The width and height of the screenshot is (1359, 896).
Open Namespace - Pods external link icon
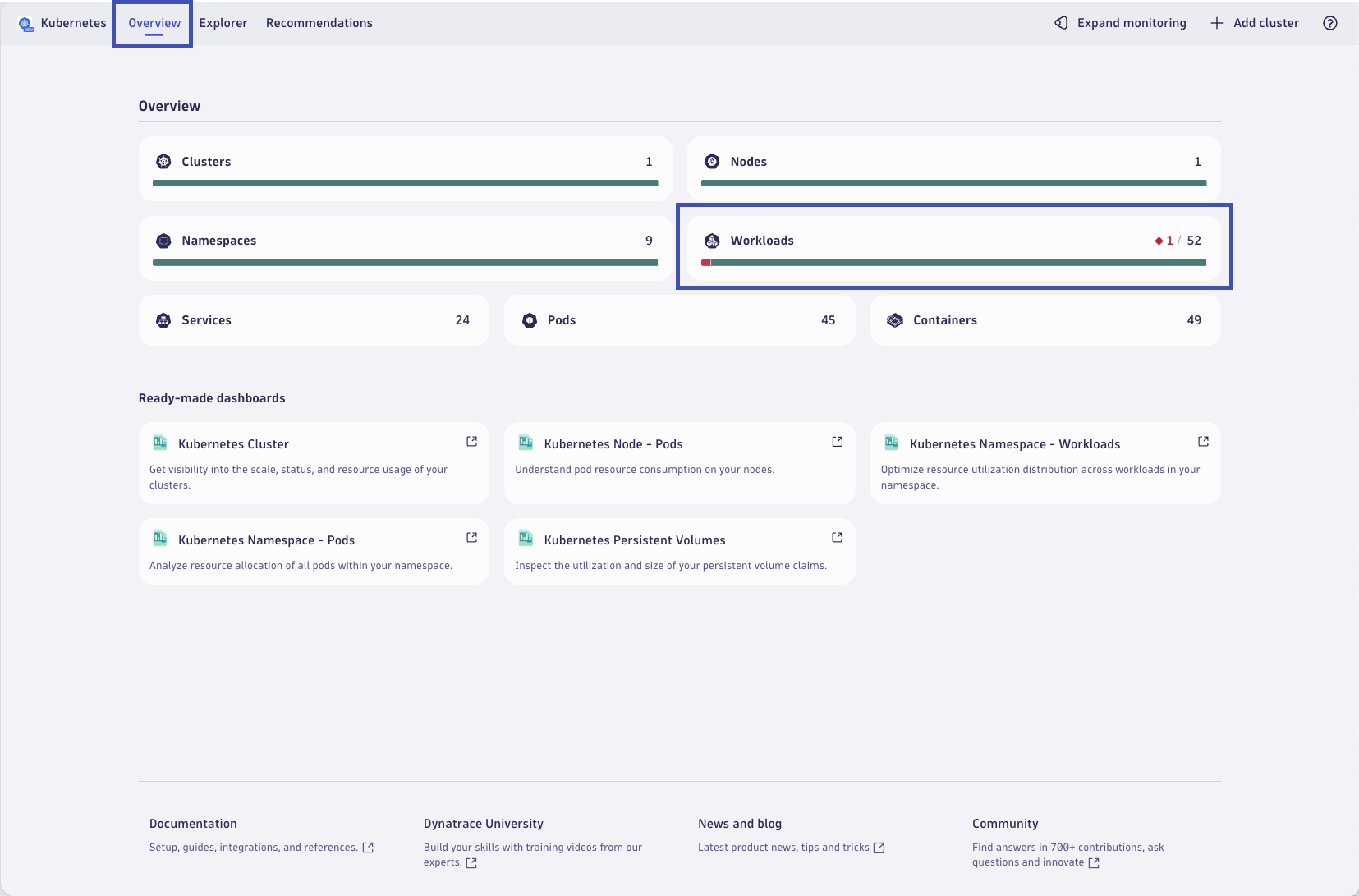click(471, 538)
